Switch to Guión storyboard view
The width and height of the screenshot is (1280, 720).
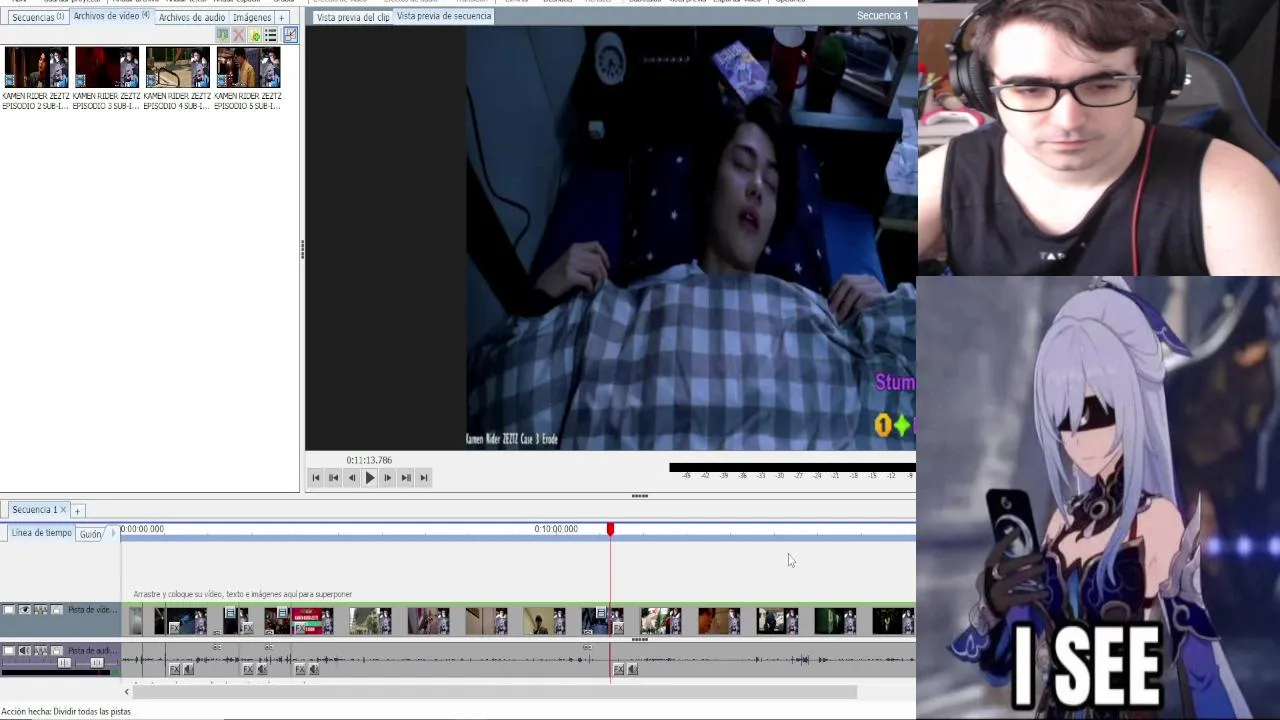pos(91,534)
